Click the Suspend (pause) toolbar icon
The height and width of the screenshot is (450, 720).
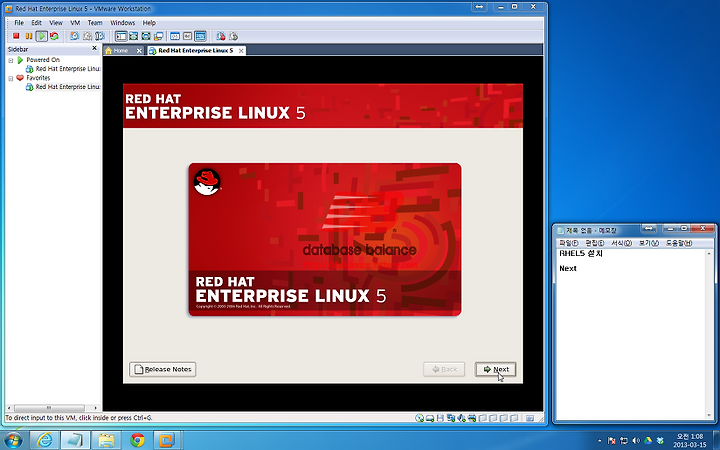pyautogui.click(x=28, y=36)
